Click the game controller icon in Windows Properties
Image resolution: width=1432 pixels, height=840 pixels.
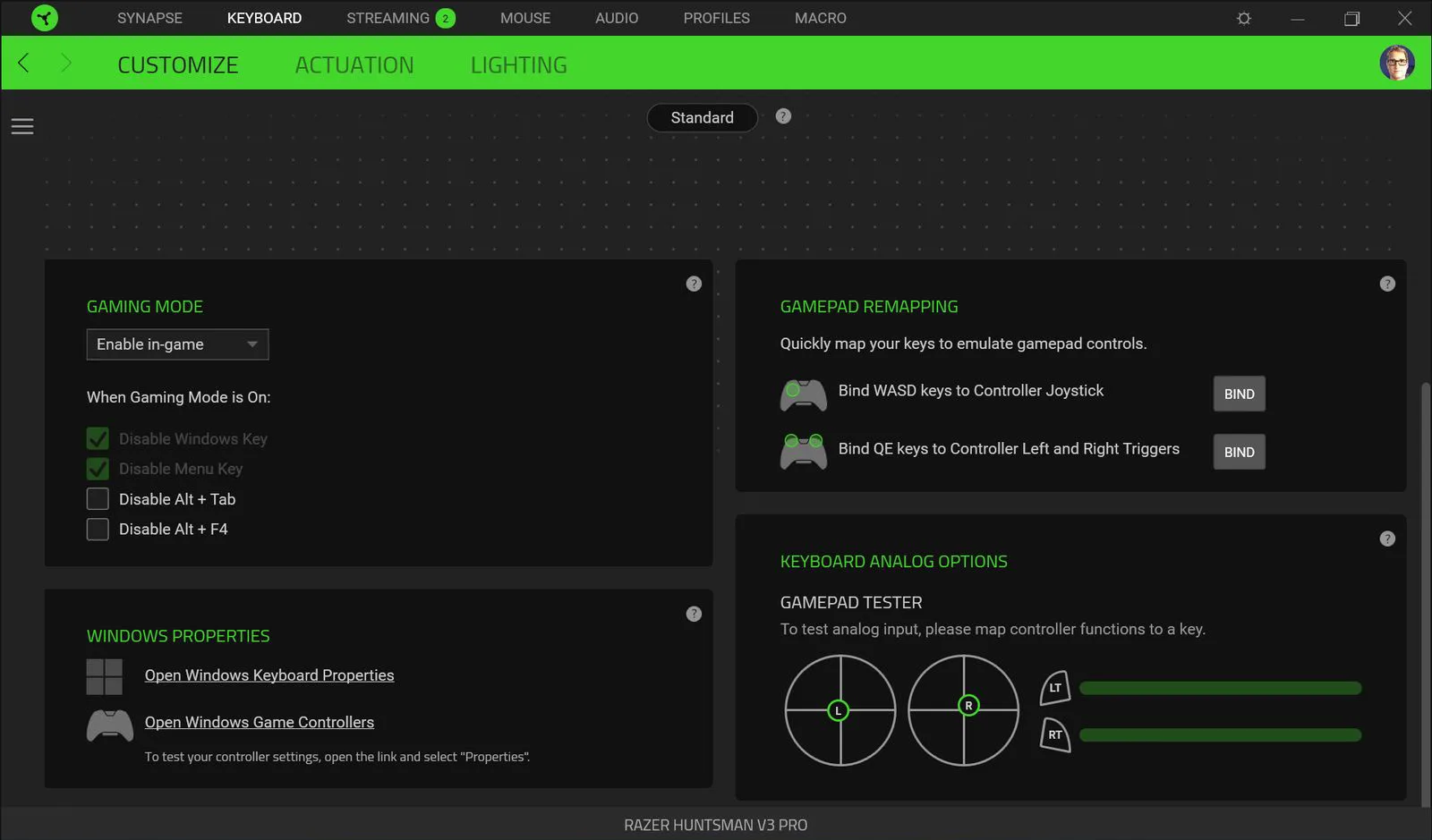(110, 725)
